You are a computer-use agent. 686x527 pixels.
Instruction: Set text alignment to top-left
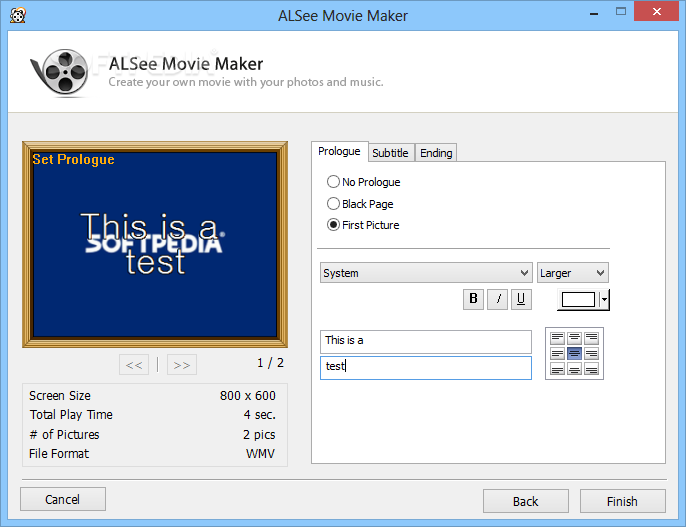(x=557, y=338)
